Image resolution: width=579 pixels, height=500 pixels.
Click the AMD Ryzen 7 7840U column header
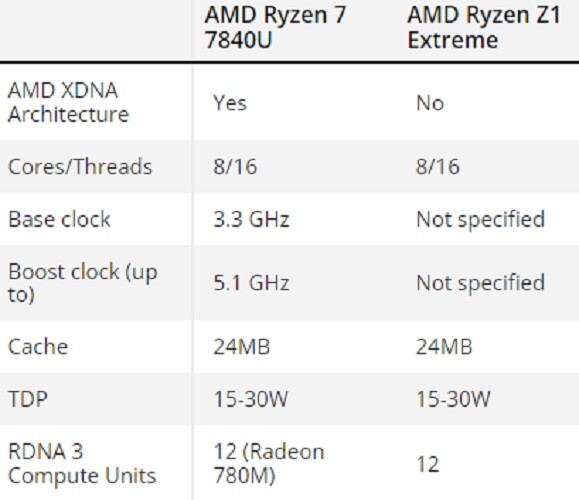tap(275, 28)
